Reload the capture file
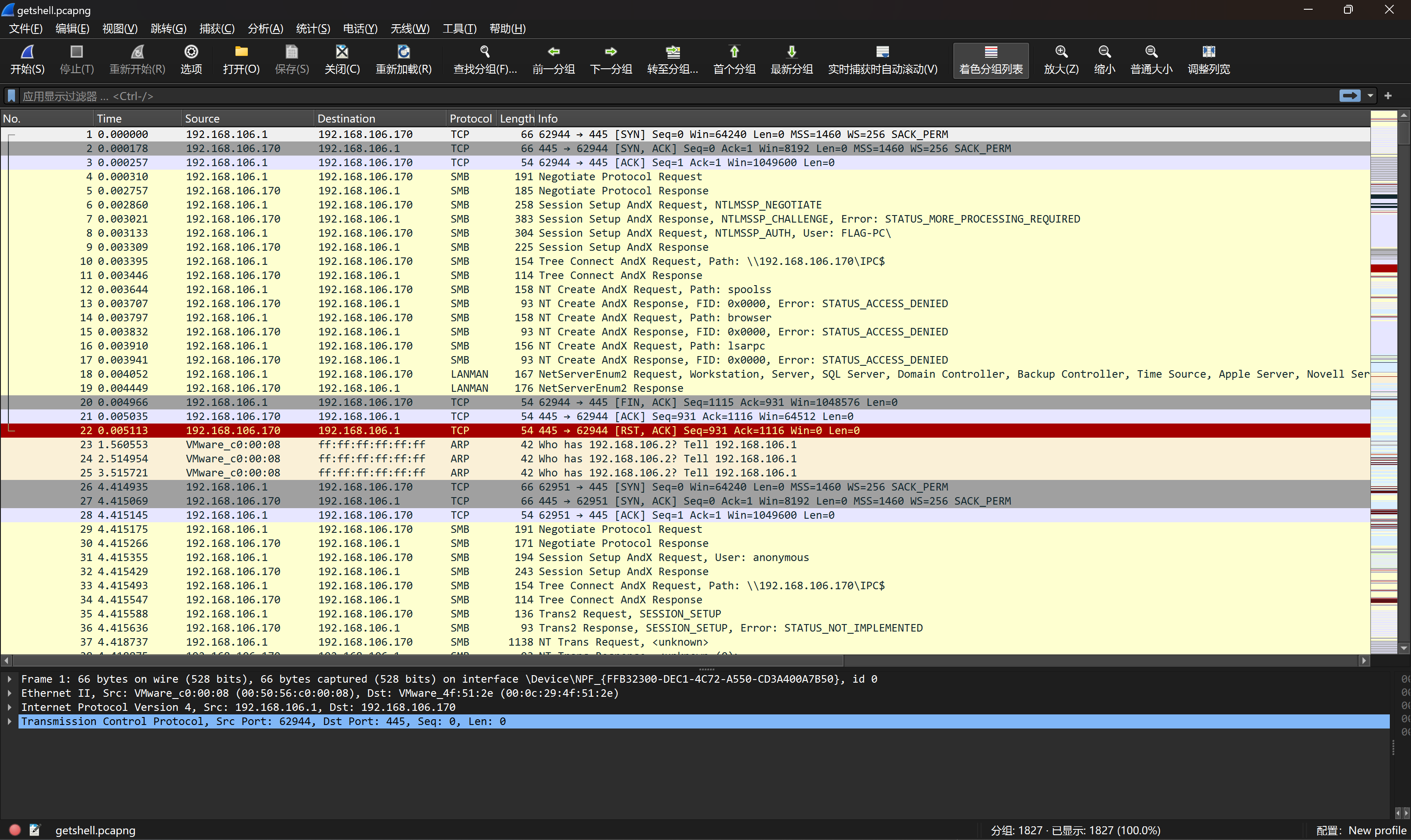 coord(403,52)
